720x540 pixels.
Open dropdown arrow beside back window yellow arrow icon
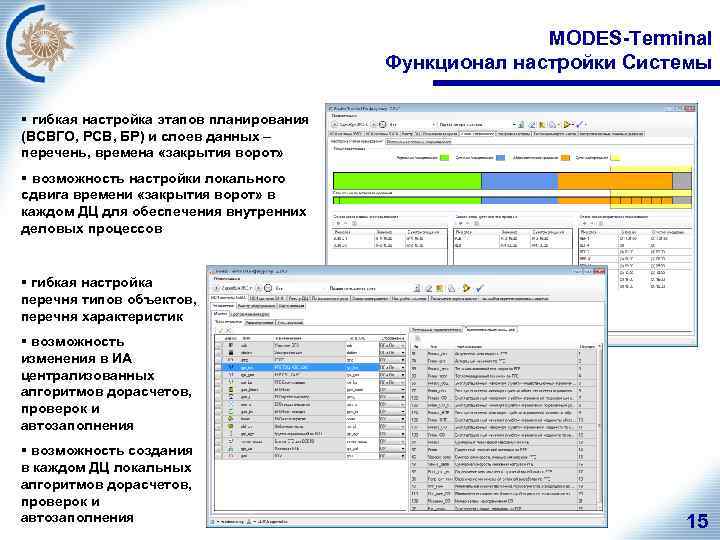coord(573,124)
